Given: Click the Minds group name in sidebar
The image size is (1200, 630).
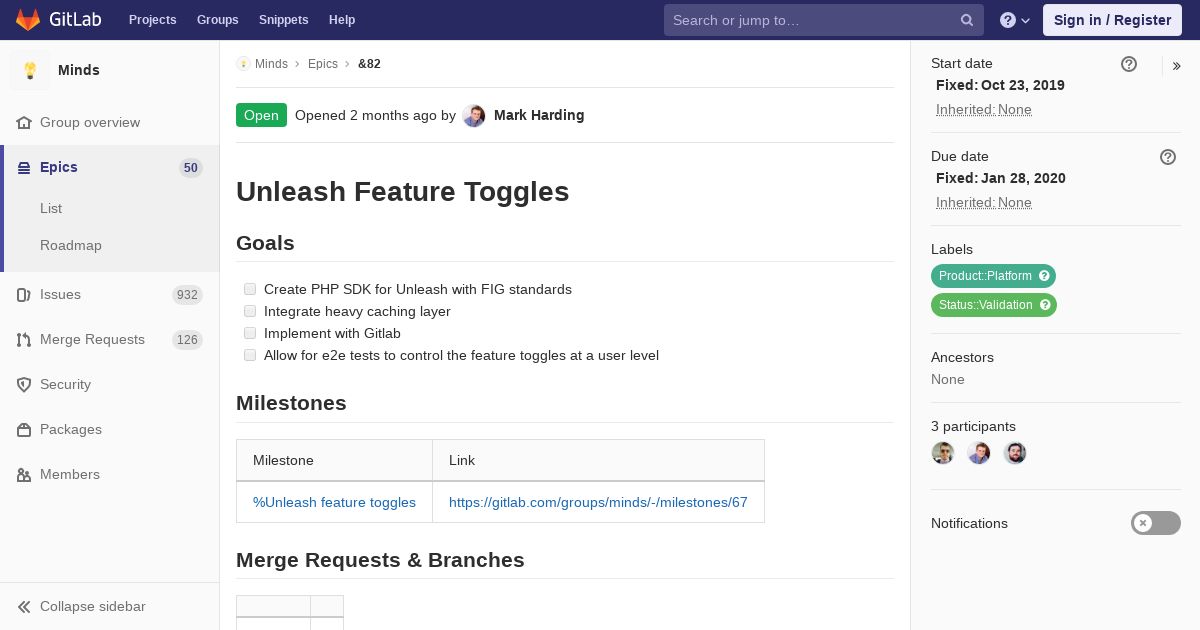Looking at the screenshot, I should point(79,70).
